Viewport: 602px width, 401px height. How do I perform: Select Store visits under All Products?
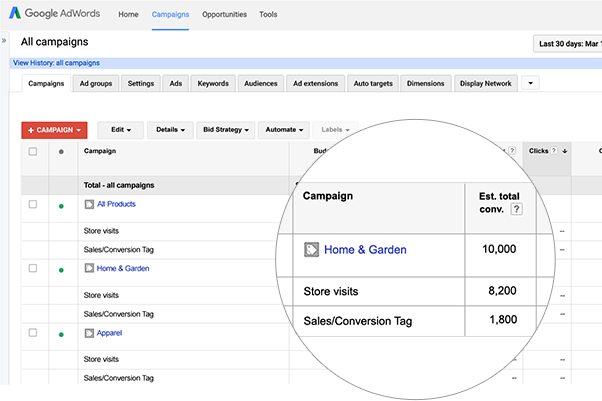tap(101, 231)
